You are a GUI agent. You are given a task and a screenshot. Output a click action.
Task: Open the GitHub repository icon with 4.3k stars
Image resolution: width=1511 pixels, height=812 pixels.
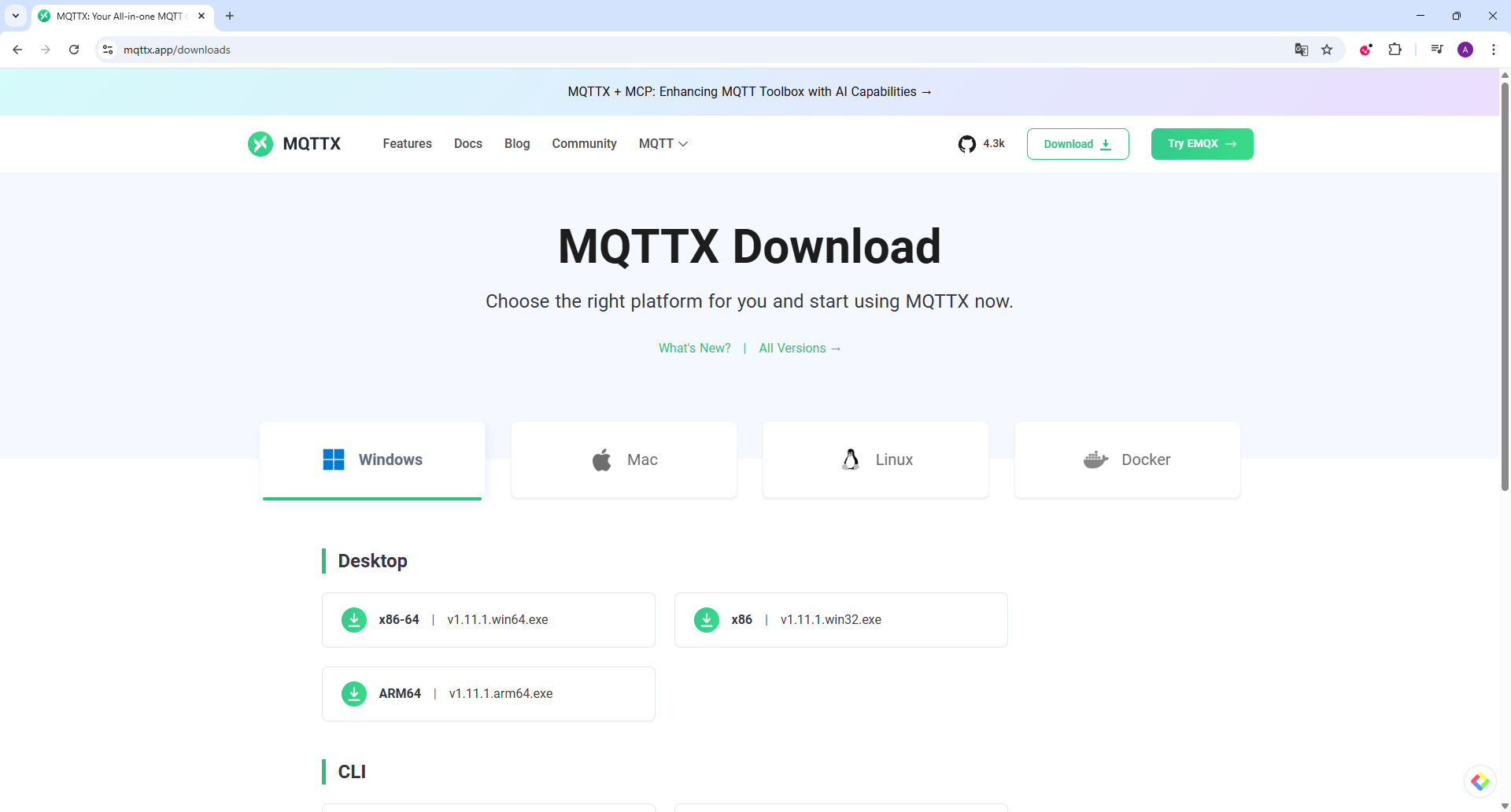click(966, 144)
